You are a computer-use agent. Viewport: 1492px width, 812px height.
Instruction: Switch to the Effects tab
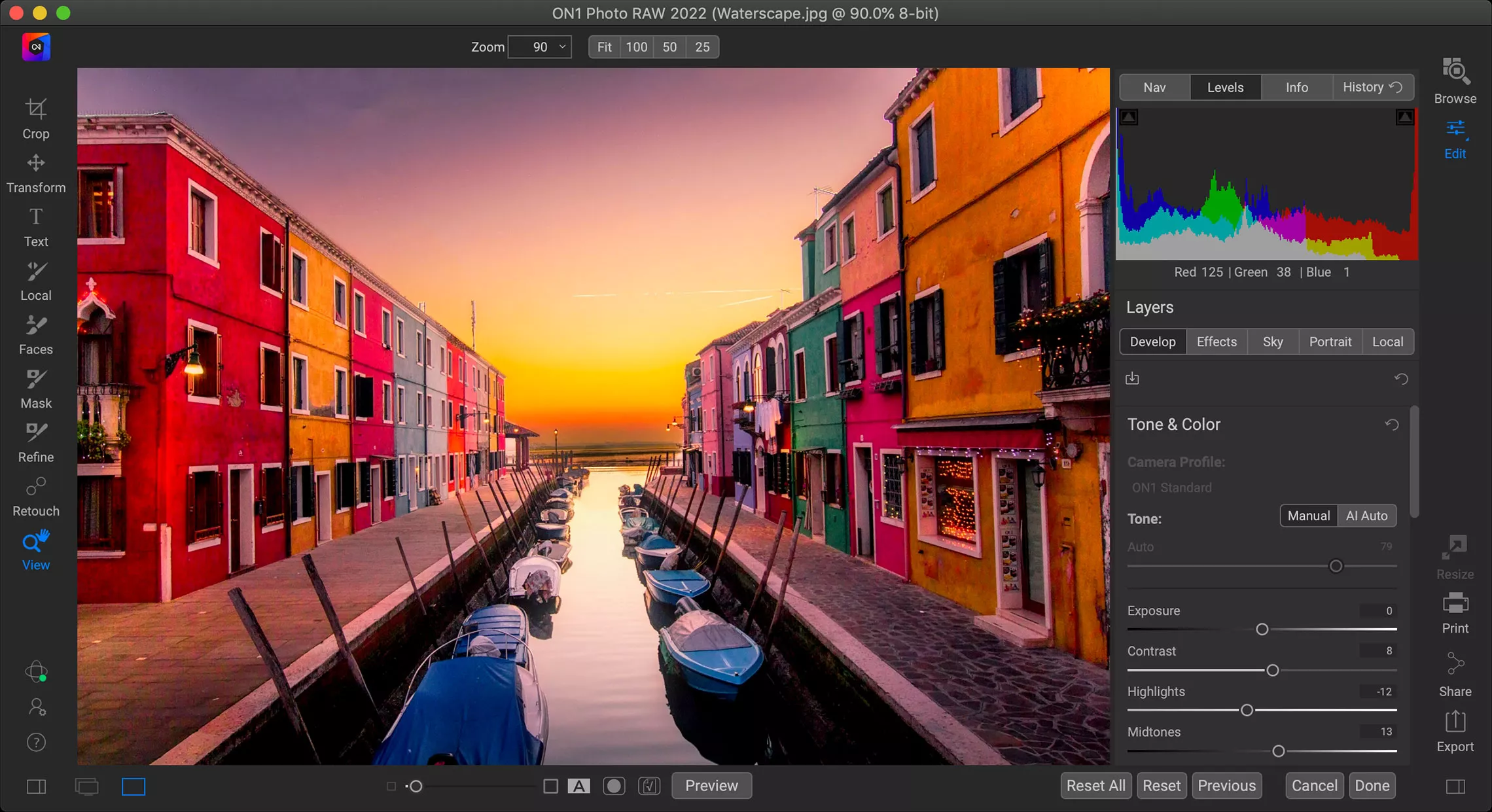(1216, 342)
